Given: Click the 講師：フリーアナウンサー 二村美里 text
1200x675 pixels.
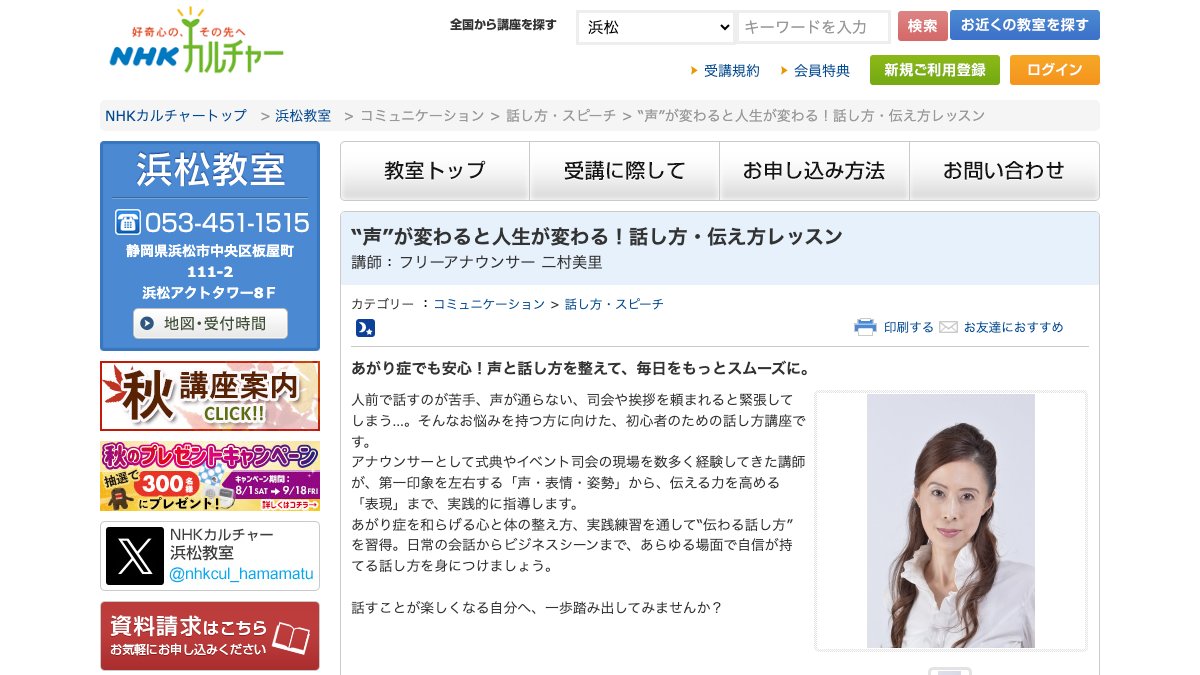Looking at the screenshot, I should tap(477, 263).
